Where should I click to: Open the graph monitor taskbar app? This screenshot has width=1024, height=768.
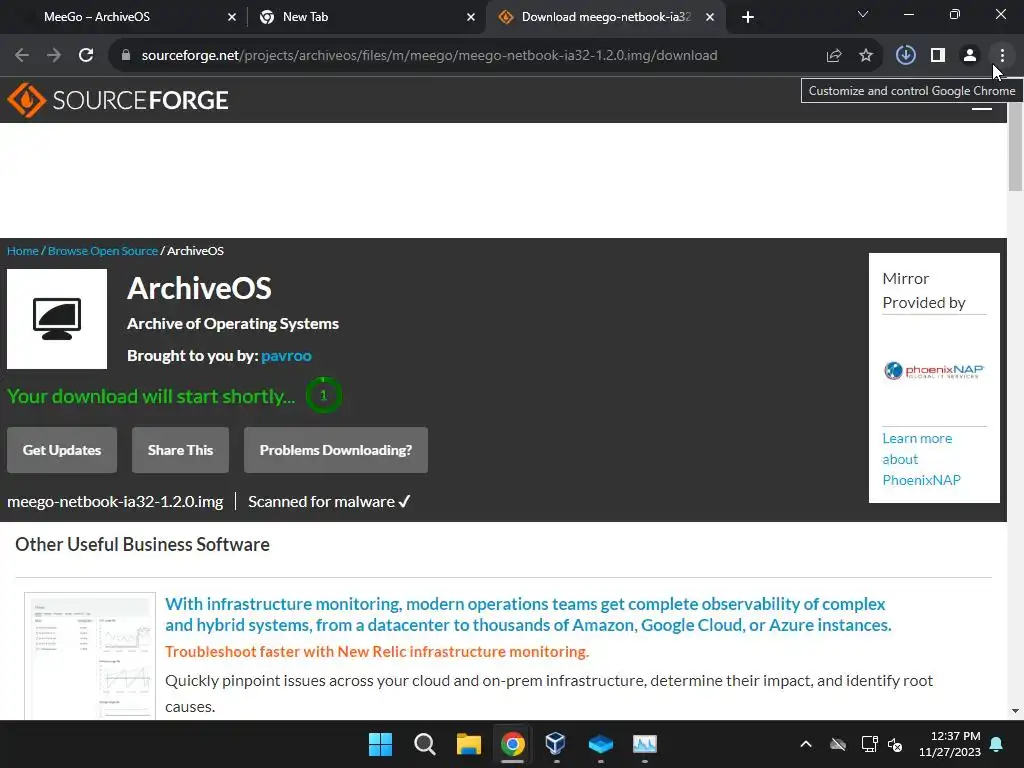point(645,744)
